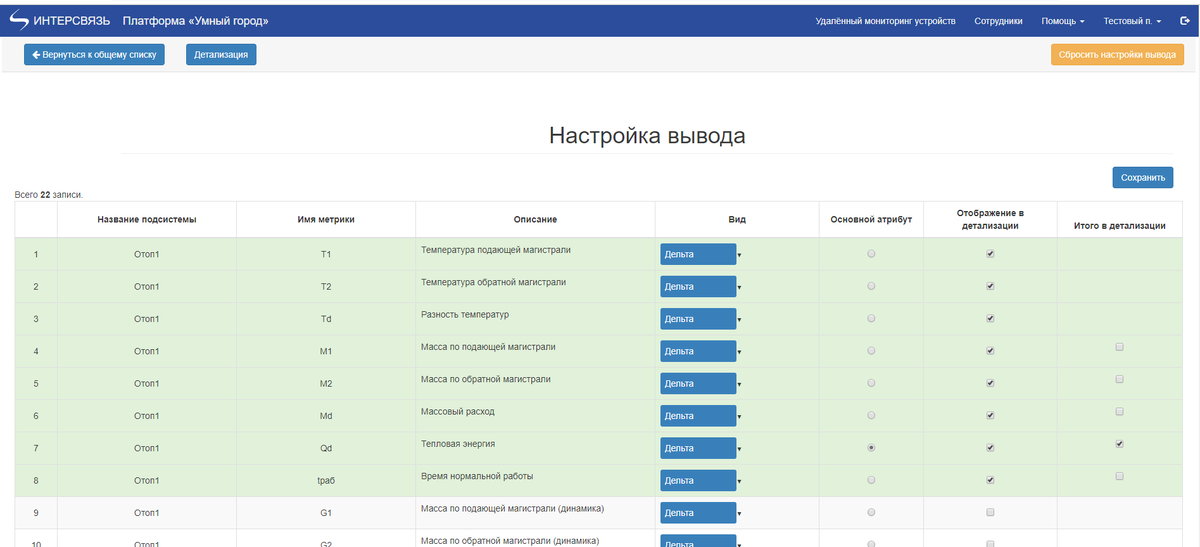Click the Всего 22 записи record count text
This screenshot has height=547, width=1200.
click(49, 194)
